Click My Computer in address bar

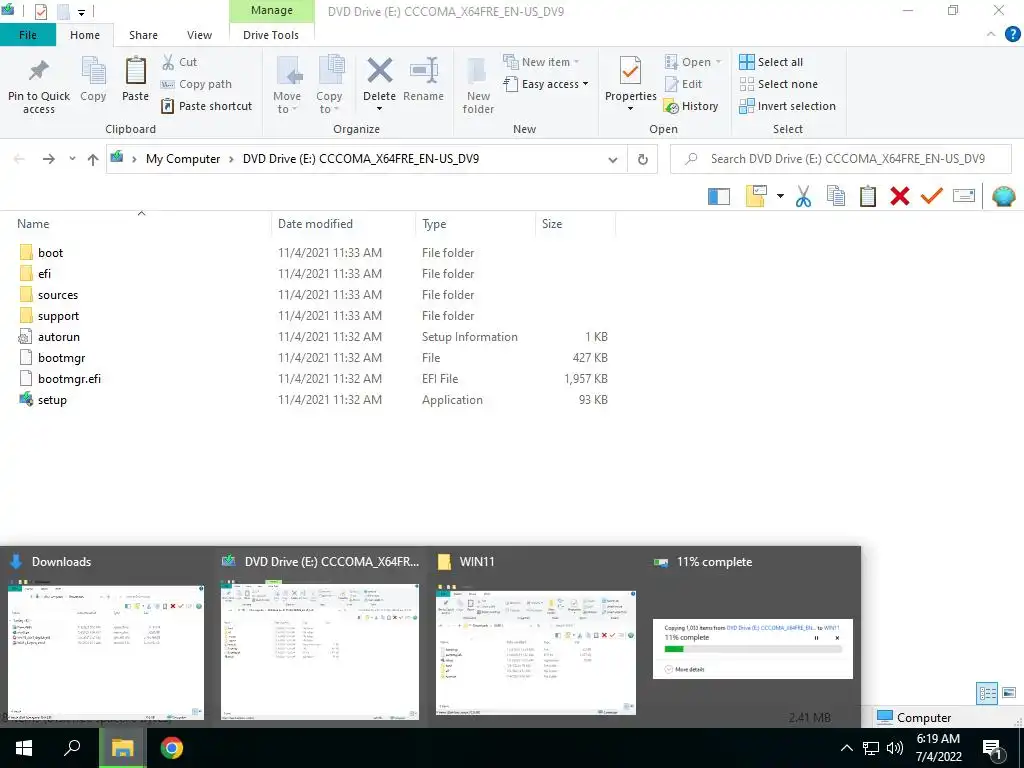click(183, 159)
